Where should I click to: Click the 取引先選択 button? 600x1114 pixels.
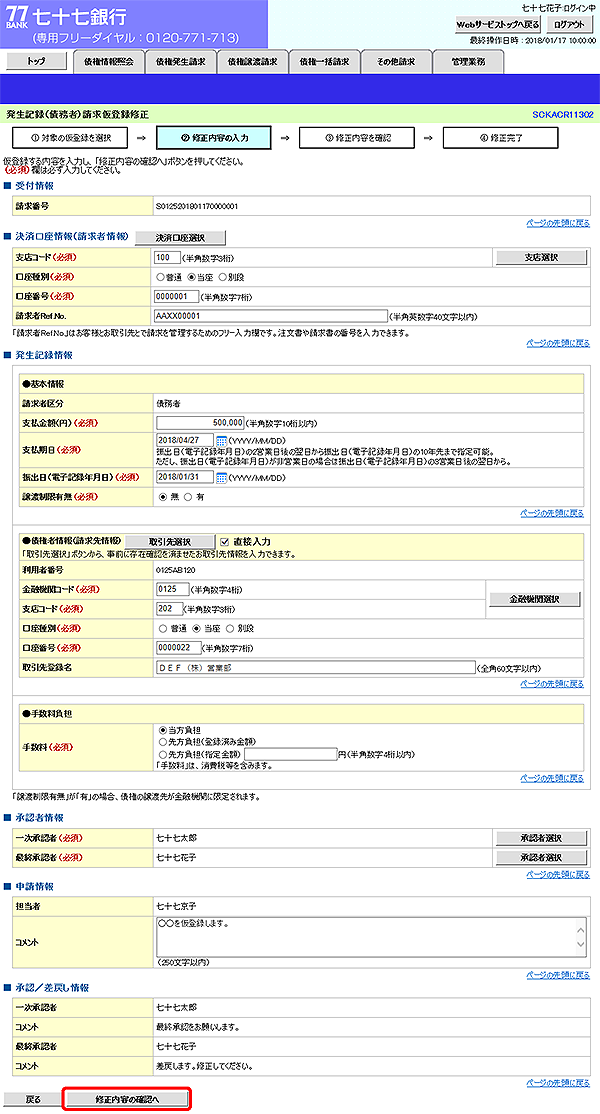click(x=170, y=541)
